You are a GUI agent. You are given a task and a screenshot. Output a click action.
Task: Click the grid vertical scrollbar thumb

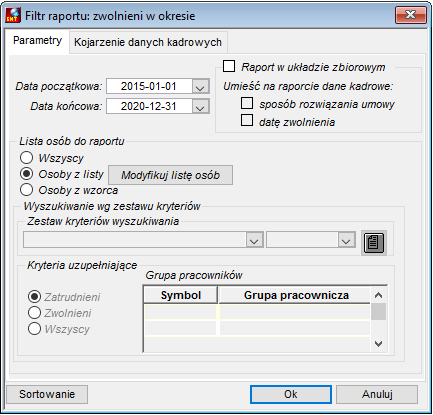378,312
